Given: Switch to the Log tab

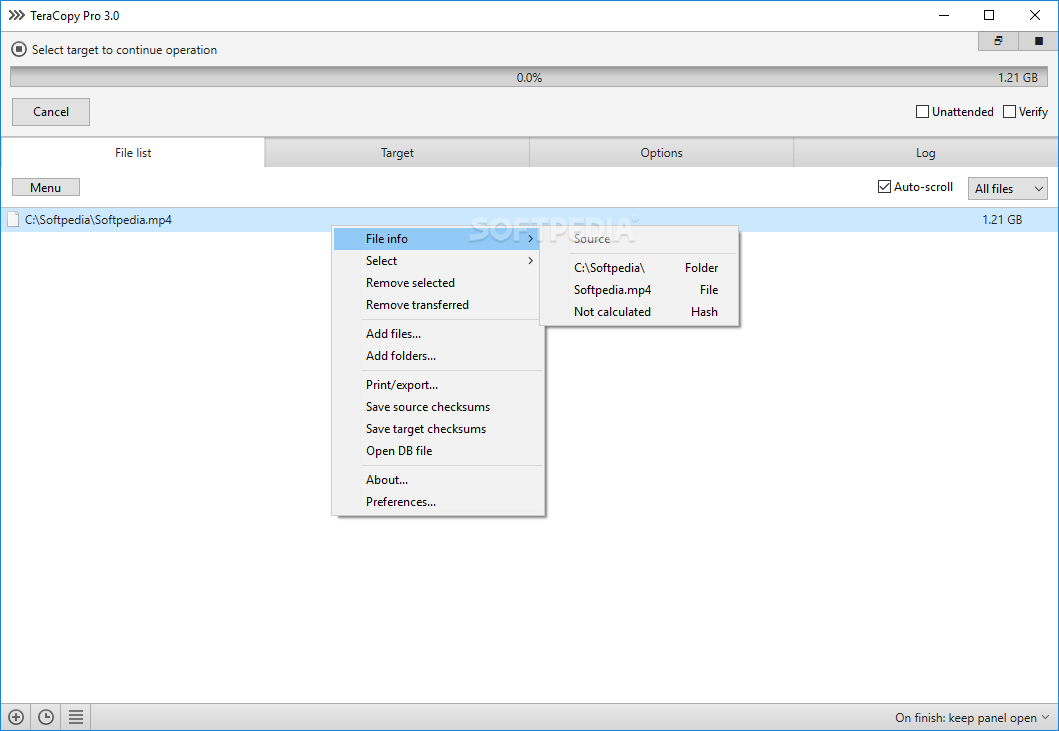Looking at the screenshot, I should (x=925, y=153).
